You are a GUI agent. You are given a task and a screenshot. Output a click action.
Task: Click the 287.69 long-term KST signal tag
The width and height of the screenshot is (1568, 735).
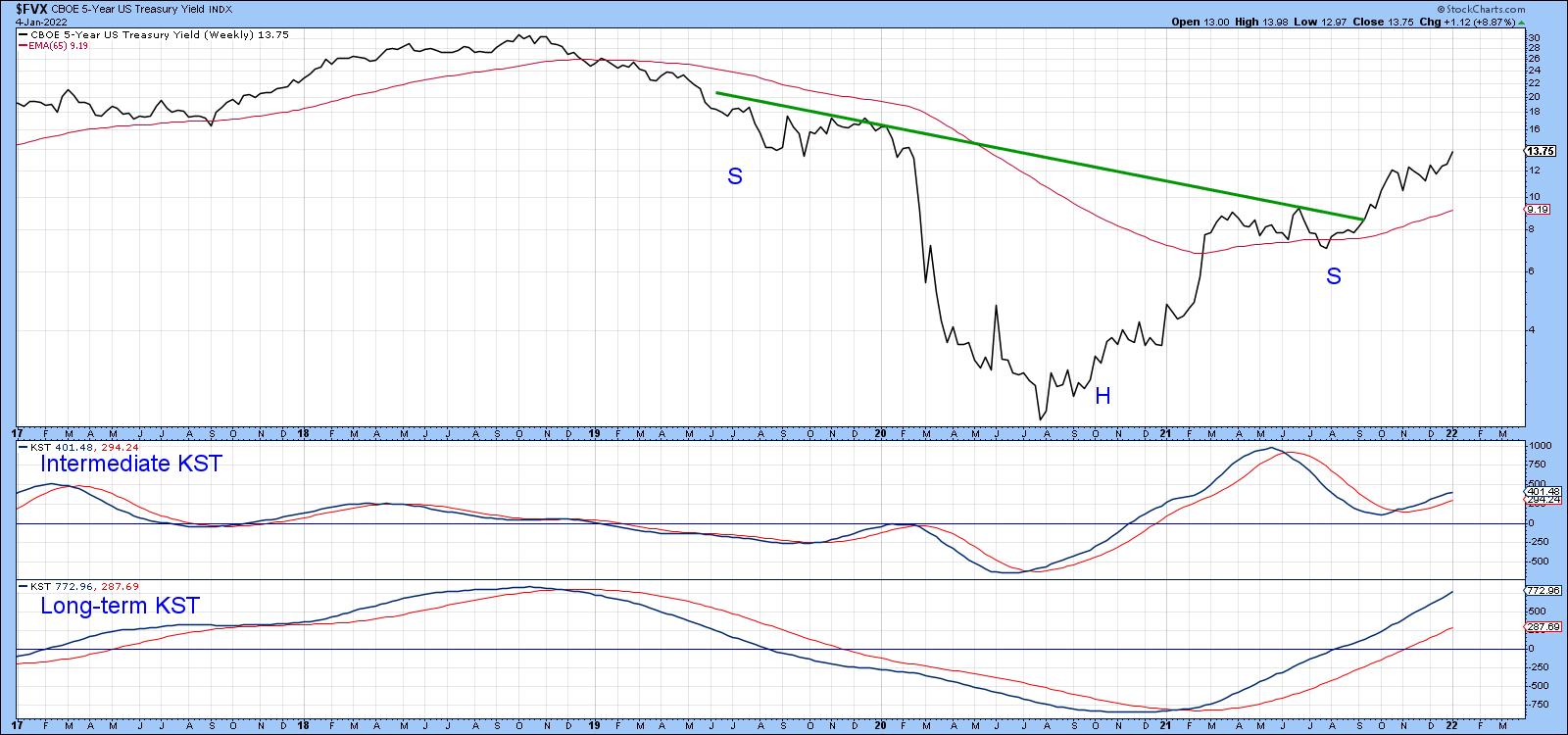1540,626
